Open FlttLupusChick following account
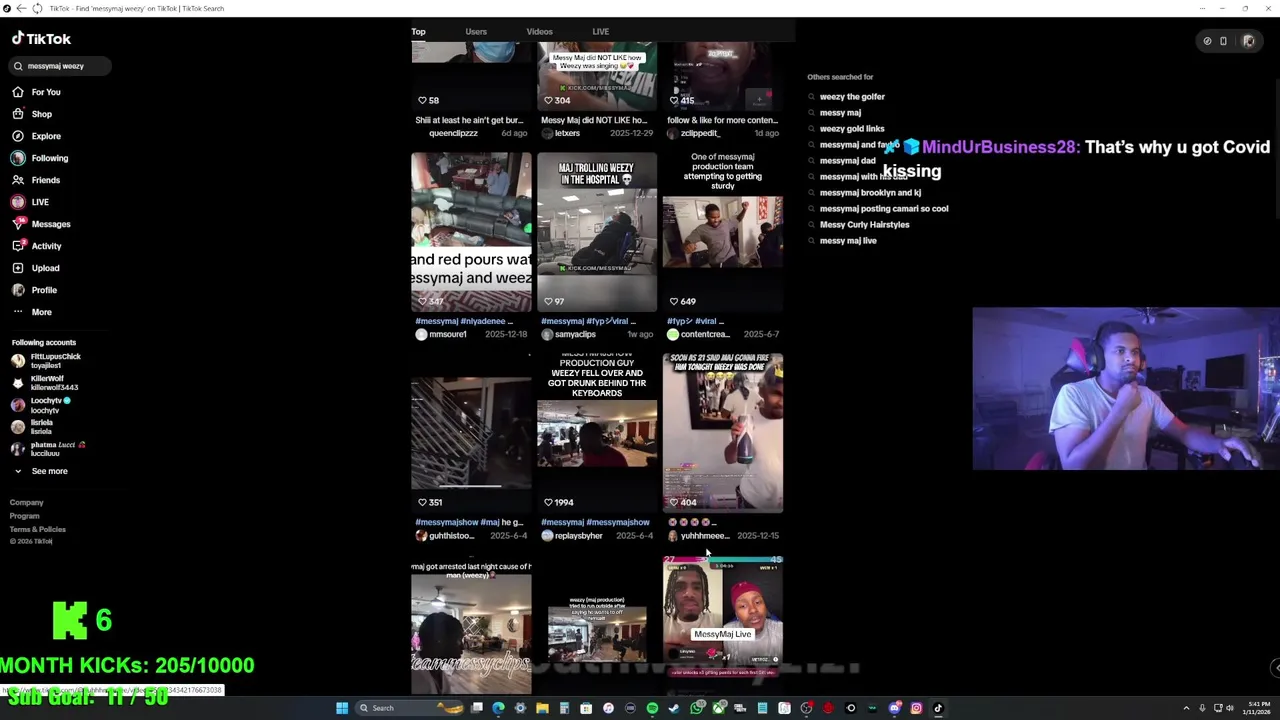 (46, 361)
